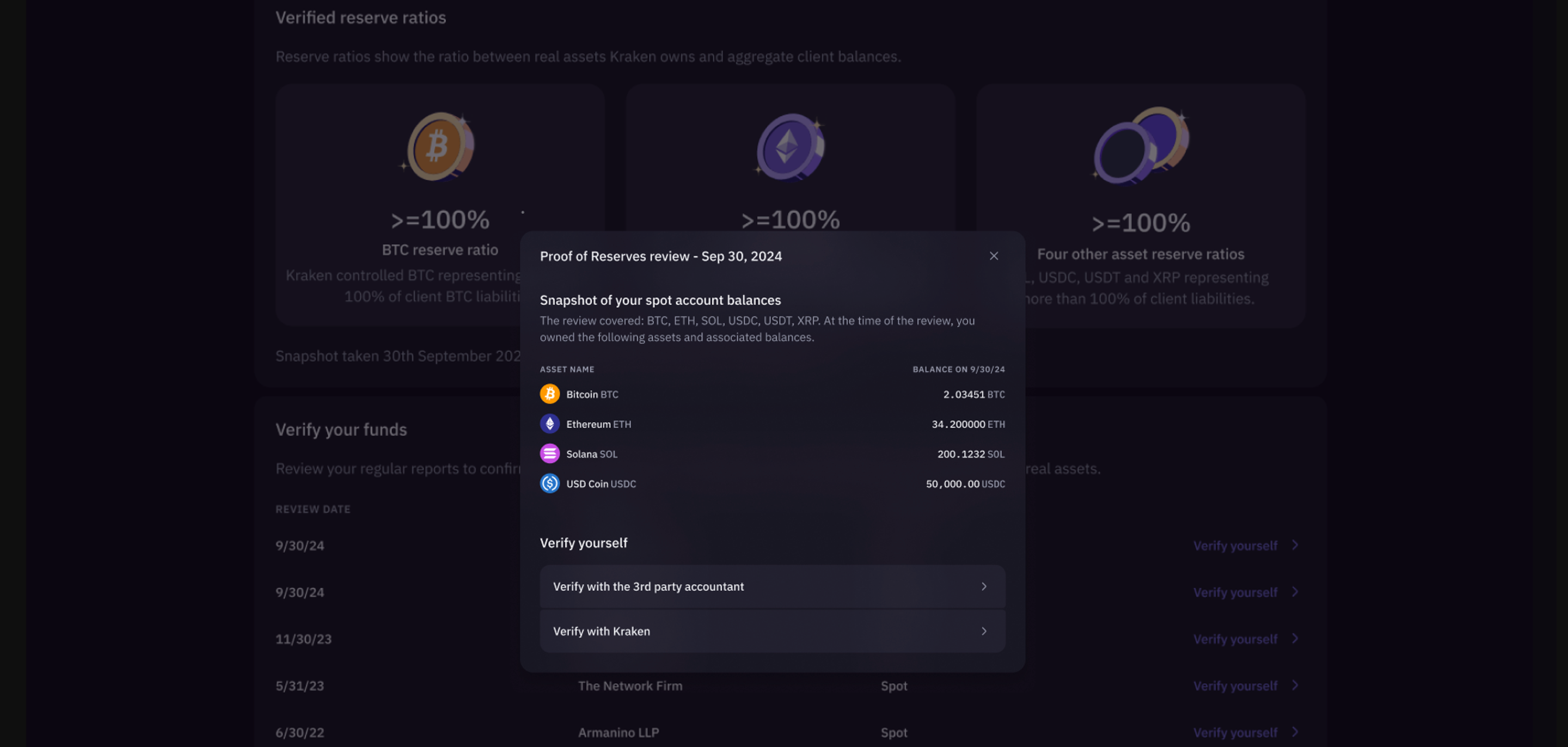Select the Solana SOL asset icon
This screenshot has height=747, width=1568.
pyautogui.click(x=550, y=454)
